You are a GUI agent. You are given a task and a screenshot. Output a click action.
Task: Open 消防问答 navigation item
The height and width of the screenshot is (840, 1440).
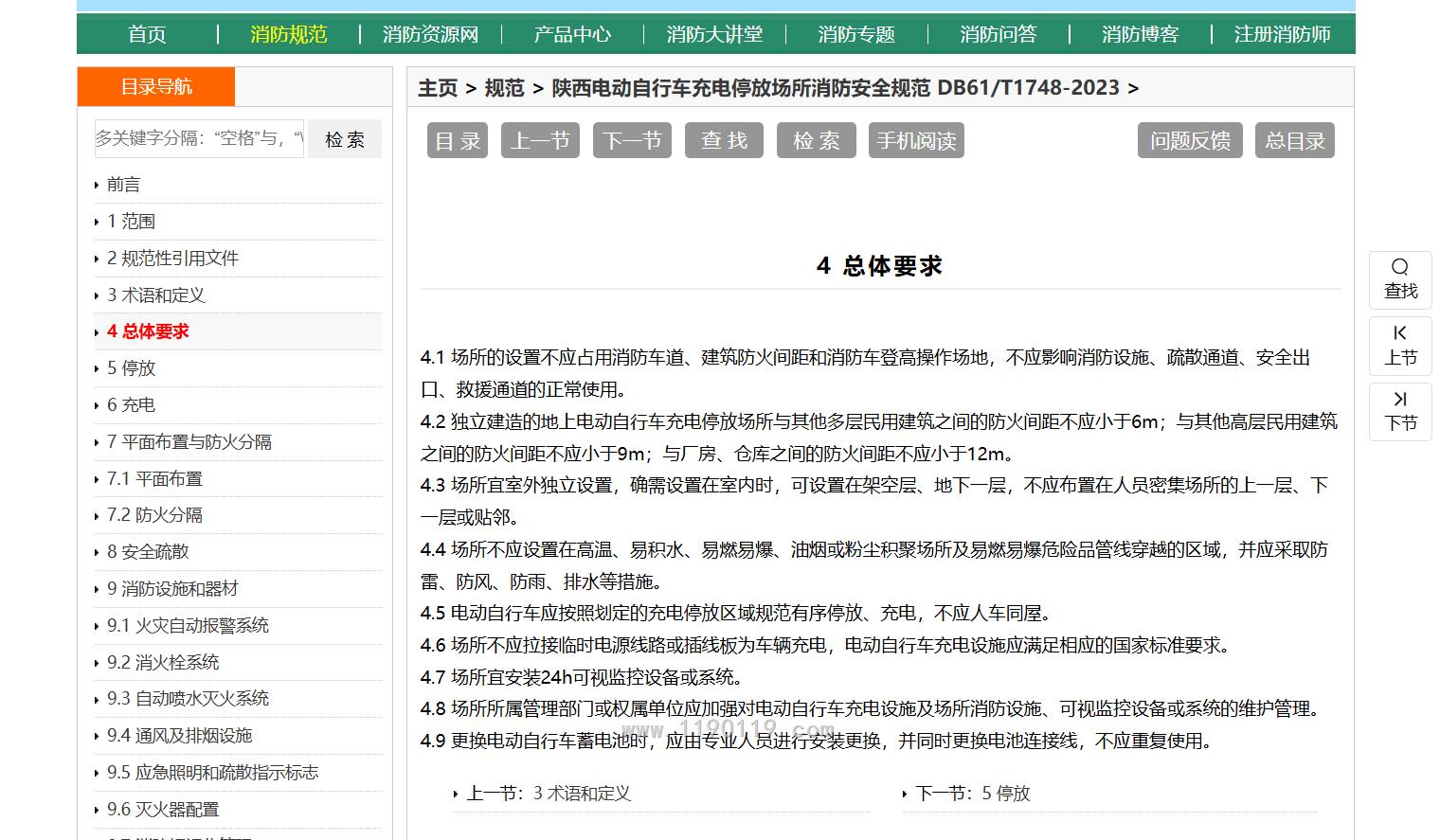coord(998,35)
